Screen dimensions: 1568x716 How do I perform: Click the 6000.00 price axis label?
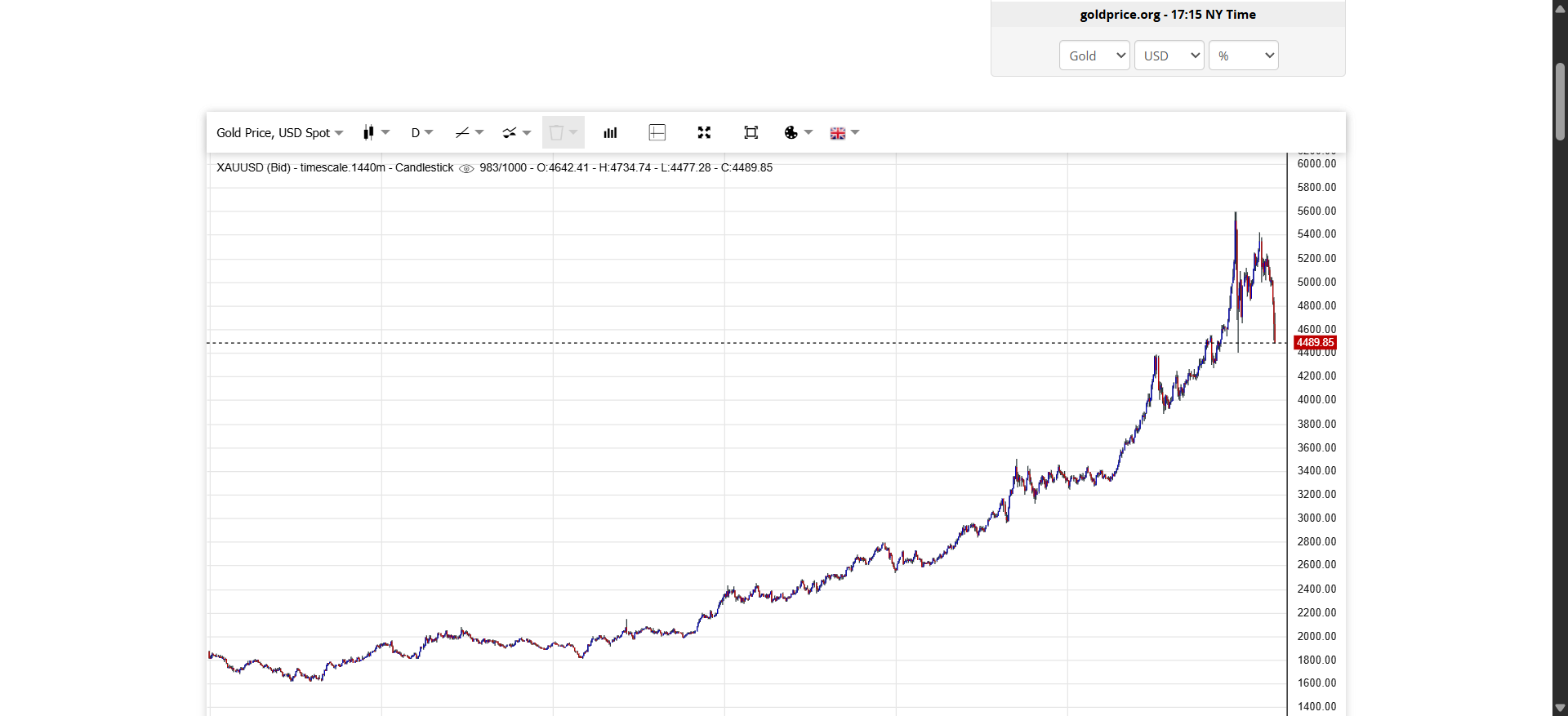click(1316, 163)
